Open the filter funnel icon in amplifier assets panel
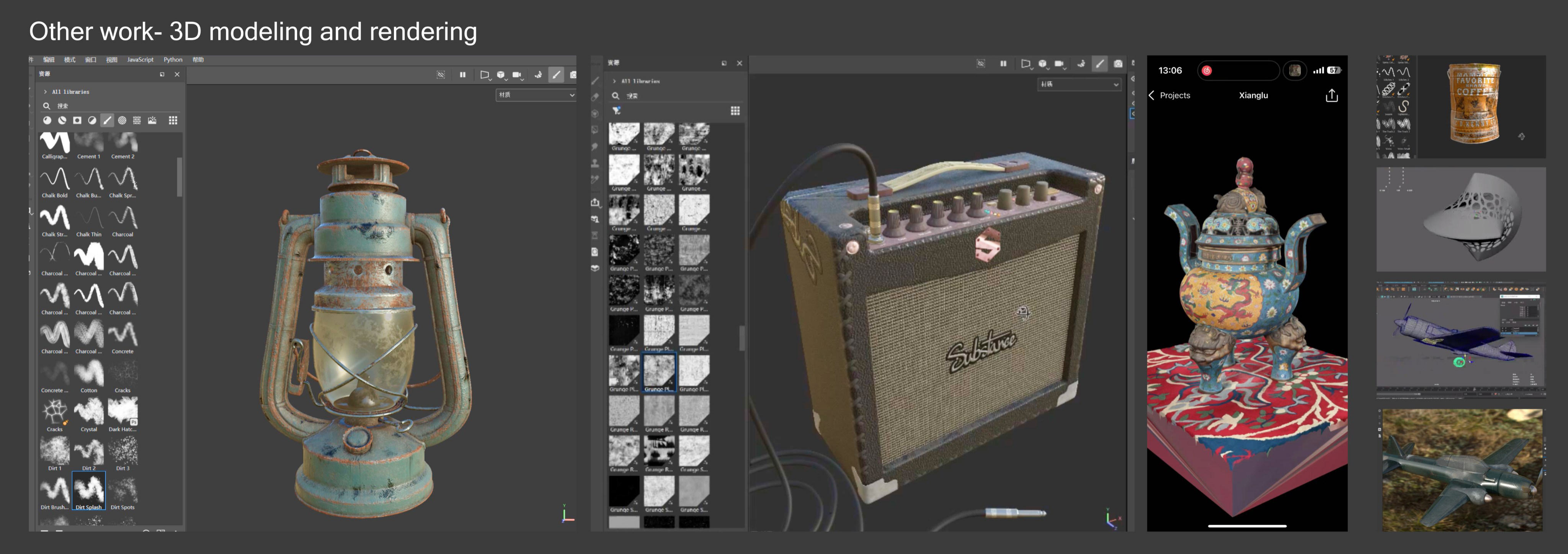 [617, 111]
